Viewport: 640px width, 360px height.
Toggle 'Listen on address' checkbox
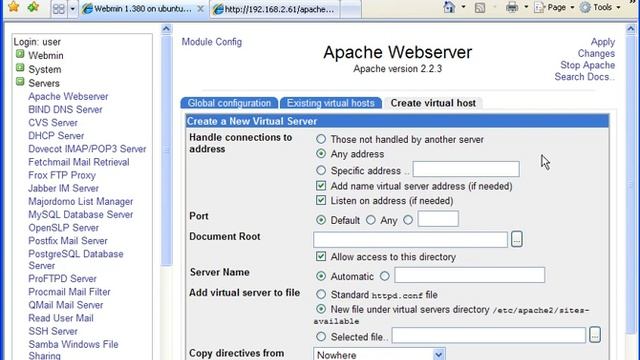pos(321,200)
